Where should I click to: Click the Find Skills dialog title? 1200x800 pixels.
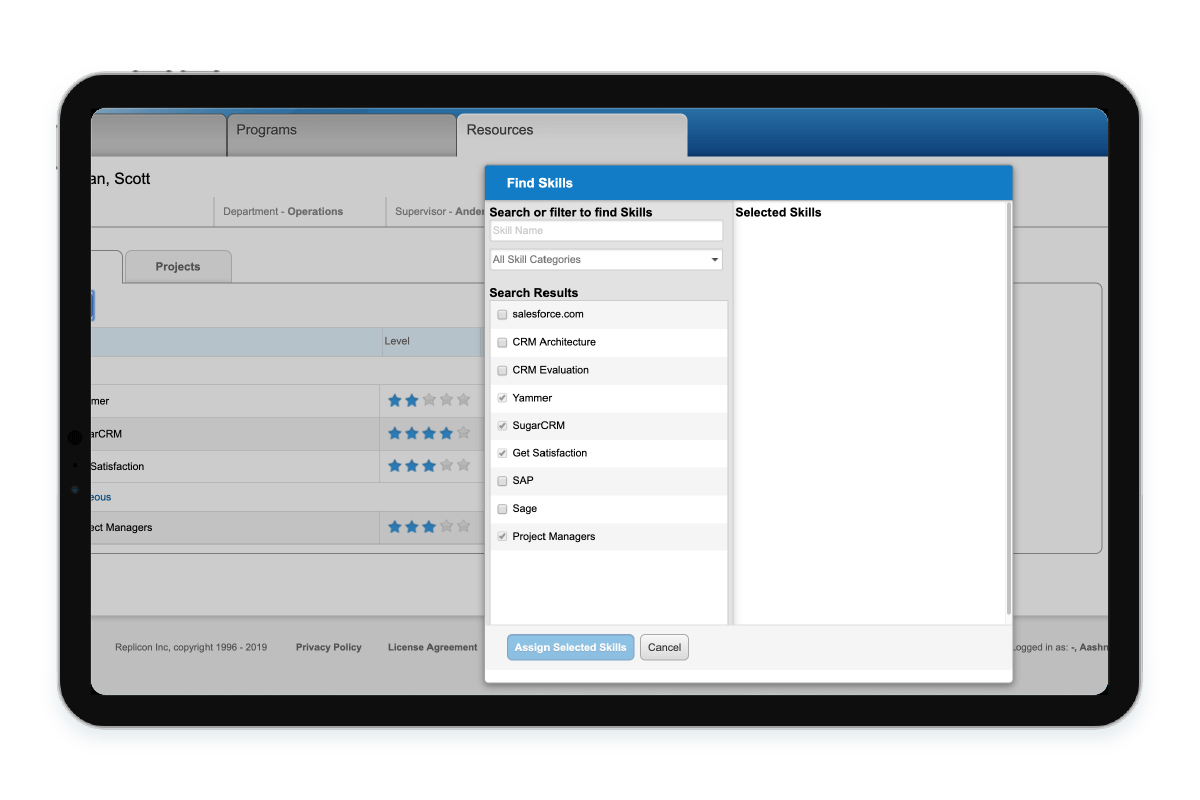[x=540, y=183]
